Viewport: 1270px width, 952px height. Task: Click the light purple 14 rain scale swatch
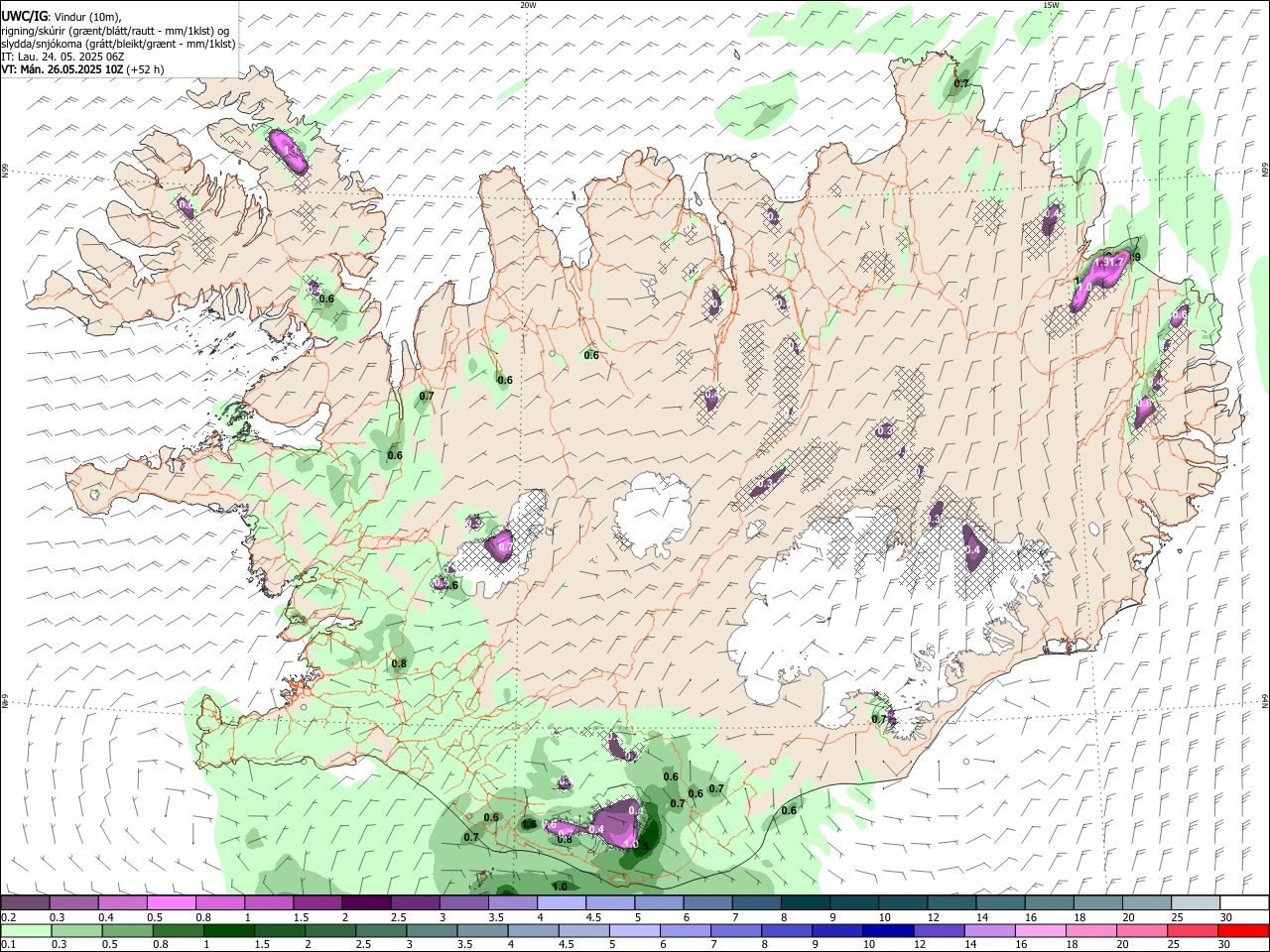click(988, 931)
